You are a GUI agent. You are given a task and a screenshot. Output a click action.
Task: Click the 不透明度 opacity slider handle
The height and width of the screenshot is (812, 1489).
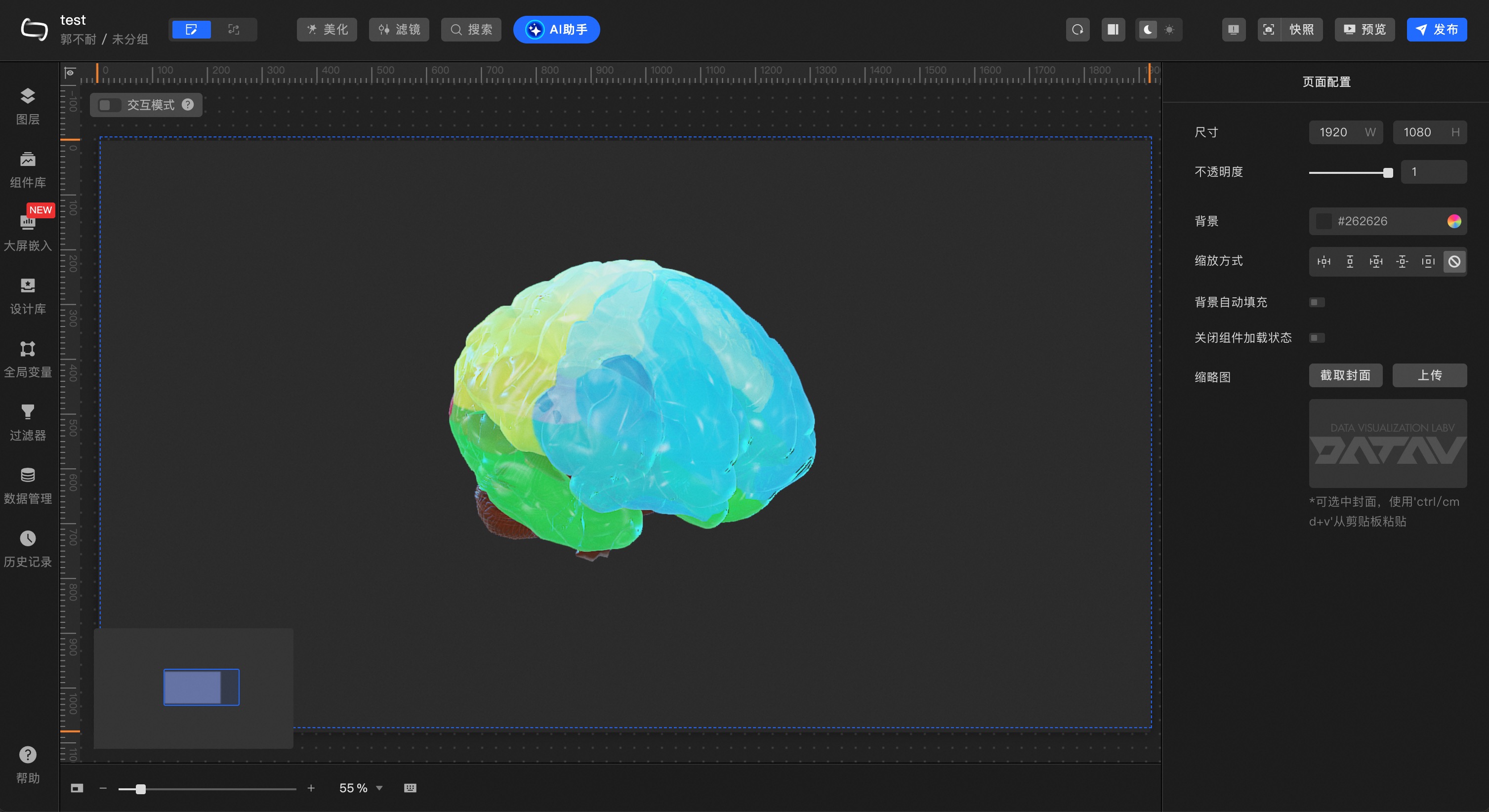(x=1387, y=172)
